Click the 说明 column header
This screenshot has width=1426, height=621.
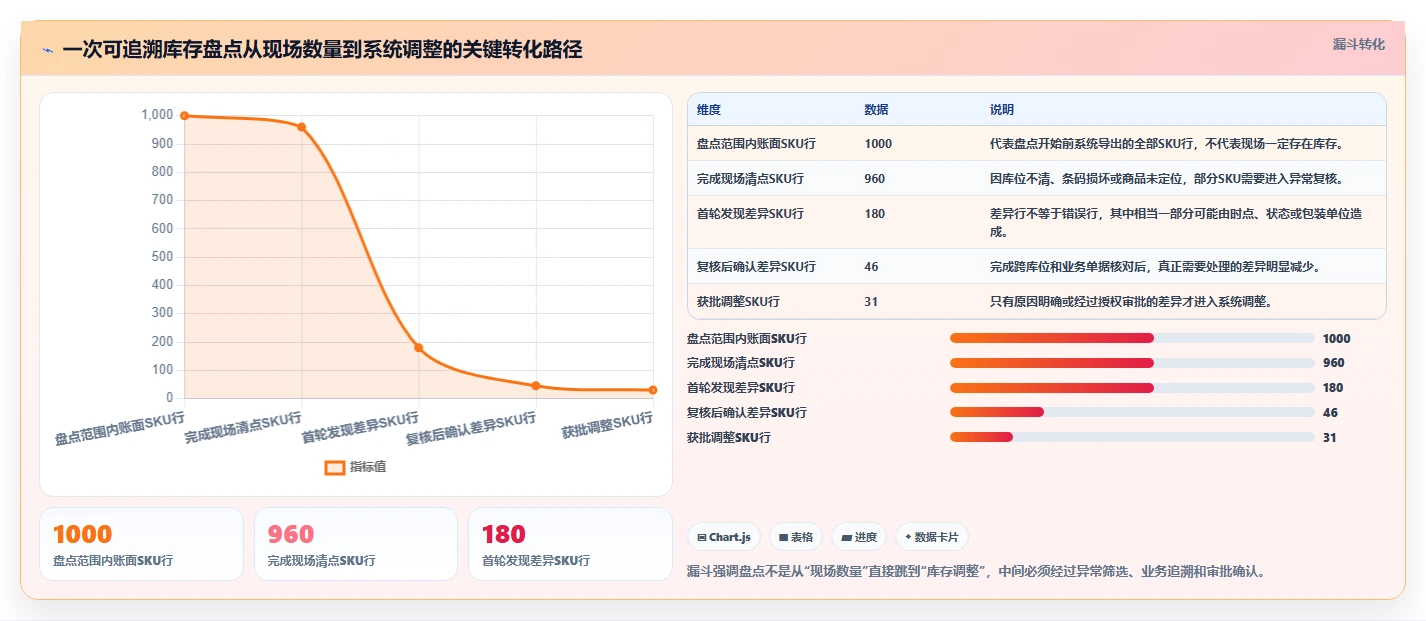[x=1002, y=110]
